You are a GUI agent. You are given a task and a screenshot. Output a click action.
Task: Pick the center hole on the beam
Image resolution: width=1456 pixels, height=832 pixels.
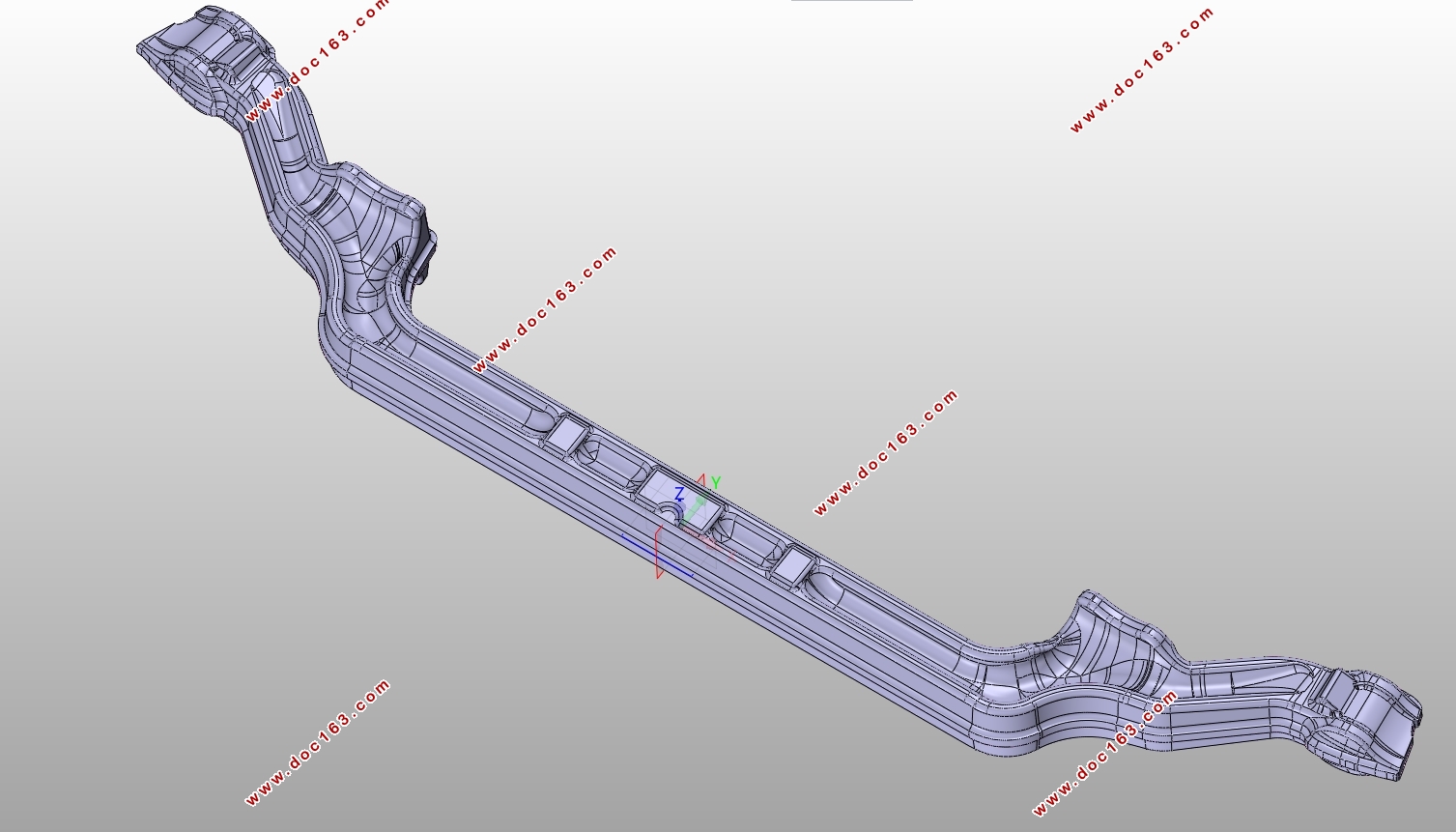click(x=670, y=510)
